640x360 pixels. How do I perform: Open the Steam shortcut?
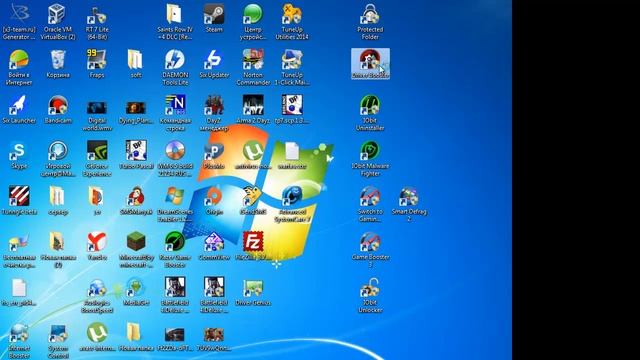click(x=214, y=18)
